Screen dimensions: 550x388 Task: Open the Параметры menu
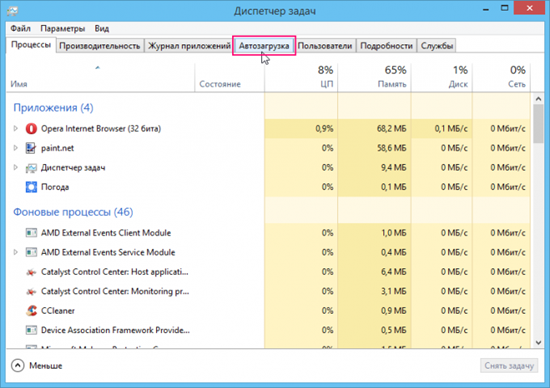coord(62,28)
